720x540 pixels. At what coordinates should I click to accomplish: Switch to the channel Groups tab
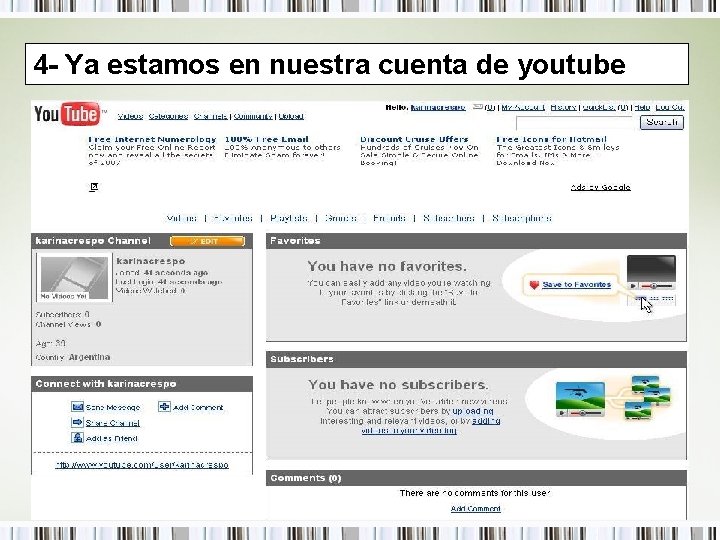coord(341,218)
